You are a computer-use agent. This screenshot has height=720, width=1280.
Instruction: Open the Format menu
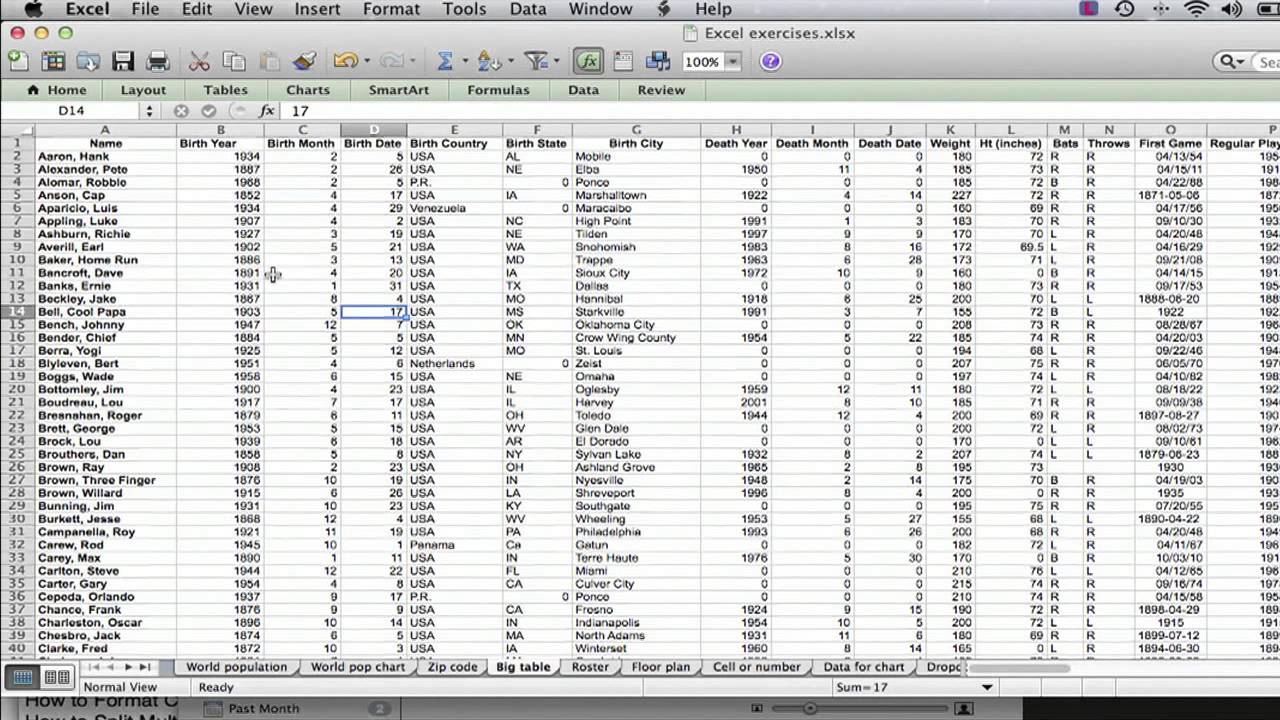coord(391,9)
